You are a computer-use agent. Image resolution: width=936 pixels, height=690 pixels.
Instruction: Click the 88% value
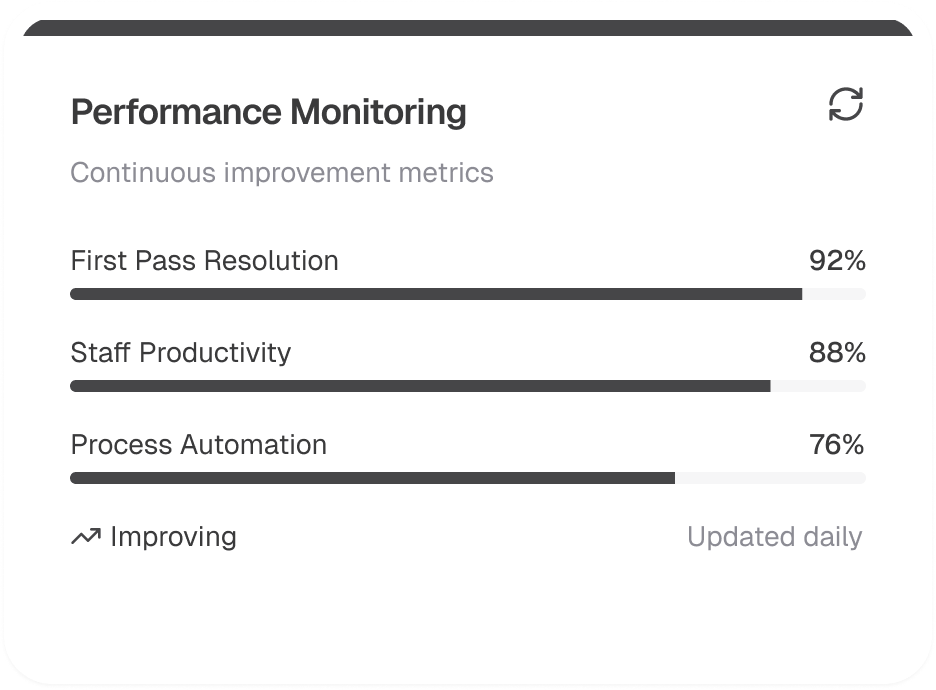(x=837, y=353)
